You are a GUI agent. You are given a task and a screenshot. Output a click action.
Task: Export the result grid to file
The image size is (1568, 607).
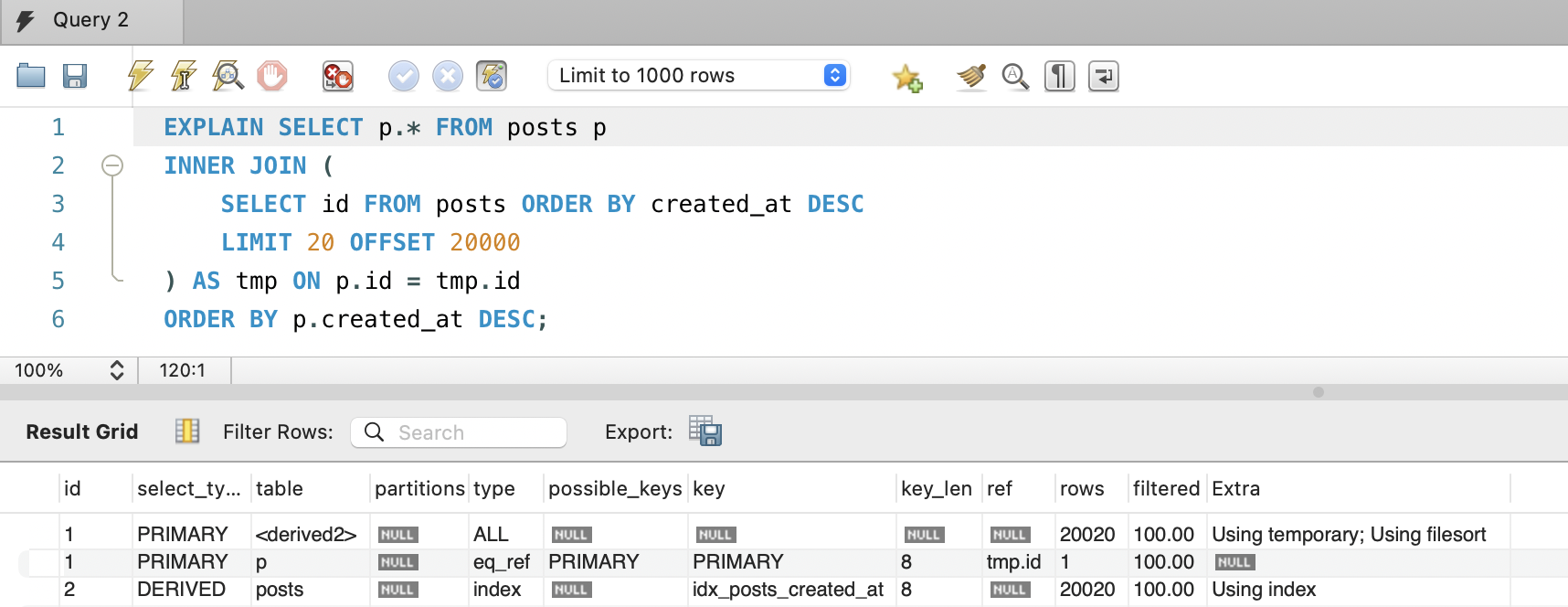tap(705, 431)
